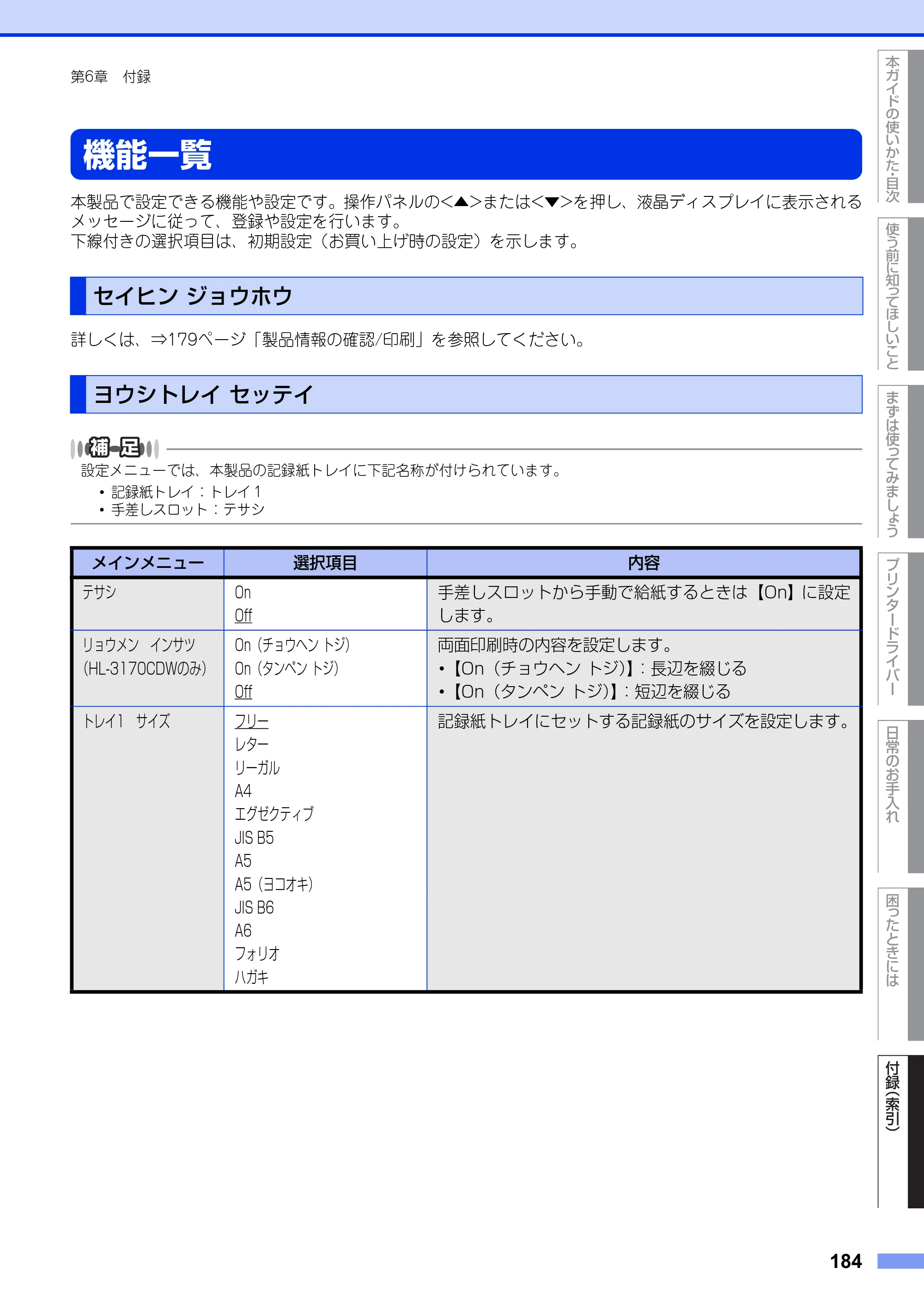
Task: Go to the まずは使ってみましょう side tab
Action: [900, 462]
